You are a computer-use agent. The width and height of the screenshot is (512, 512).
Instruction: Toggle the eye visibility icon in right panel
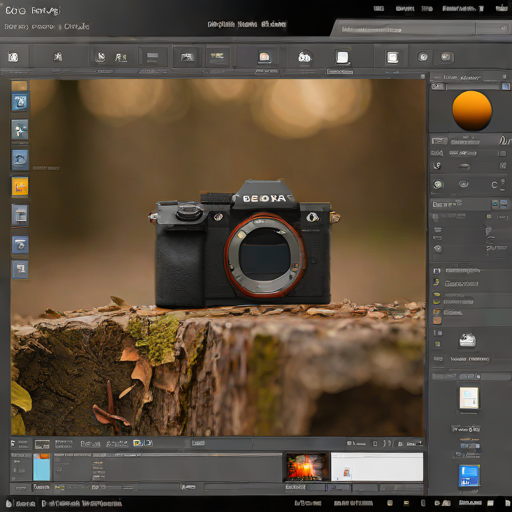(438, 248)
